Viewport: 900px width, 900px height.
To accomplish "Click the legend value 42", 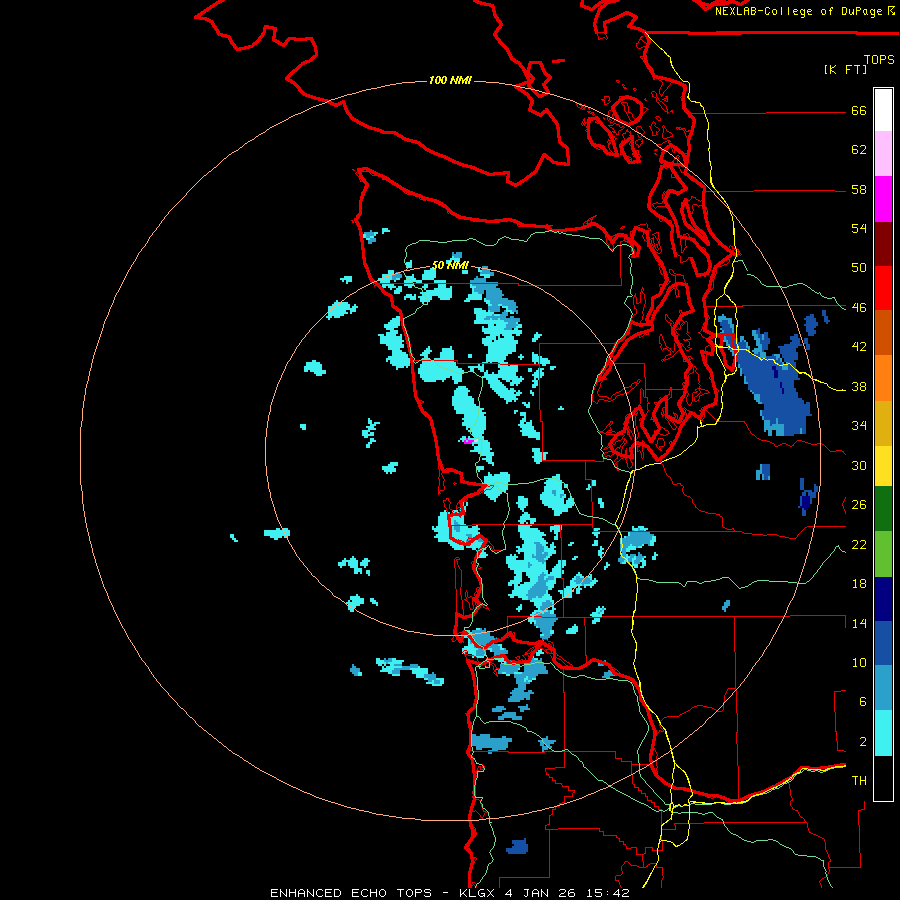I will (859, 347).
